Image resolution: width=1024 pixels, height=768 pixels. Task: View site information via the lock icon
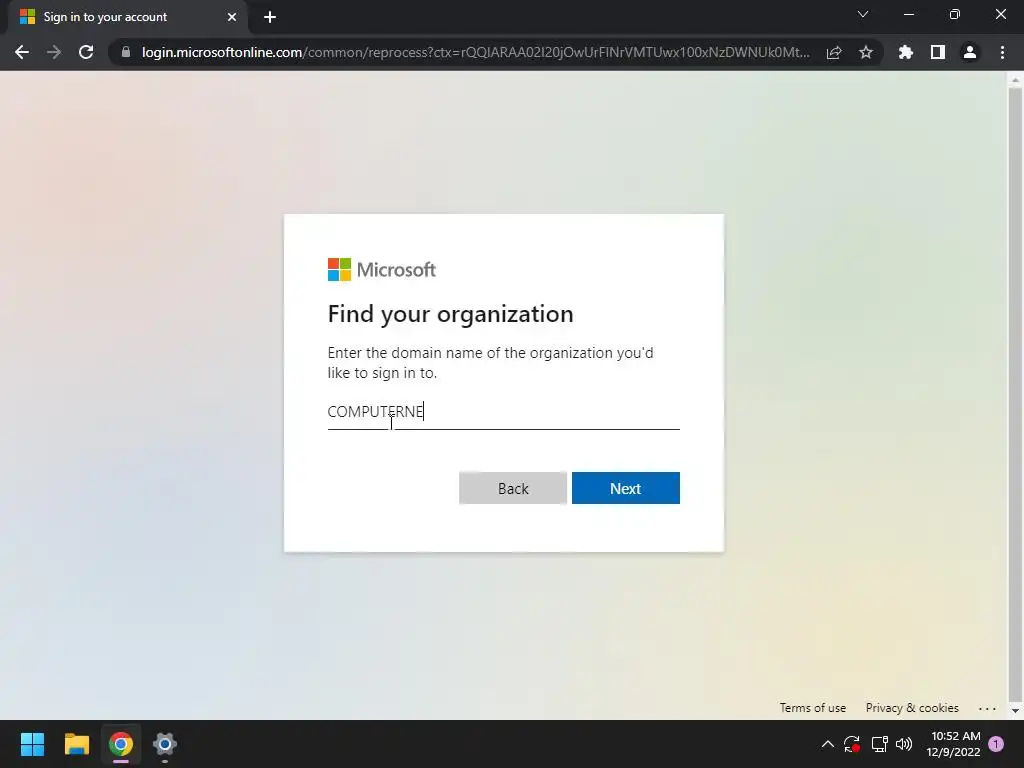[x=125, y=52]
